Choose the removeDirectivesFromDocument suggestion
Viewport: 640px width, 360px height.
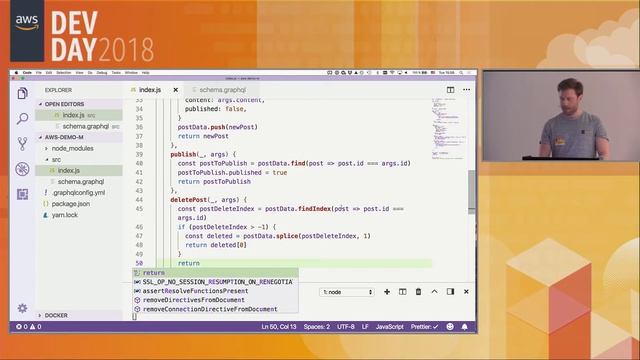click(x=215, y=300)
